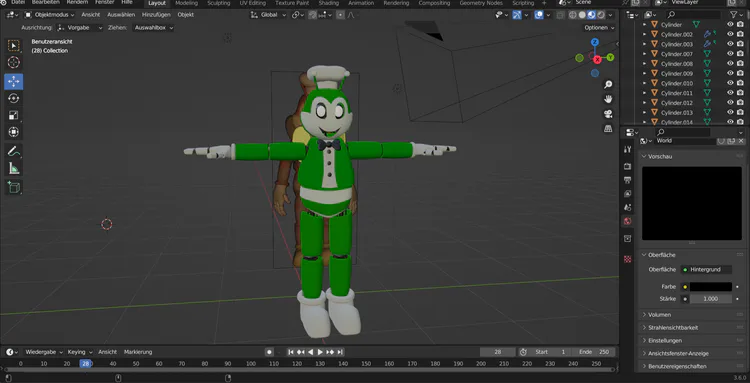Hide Cylinder.002 with its eye icon

point(730,34)
